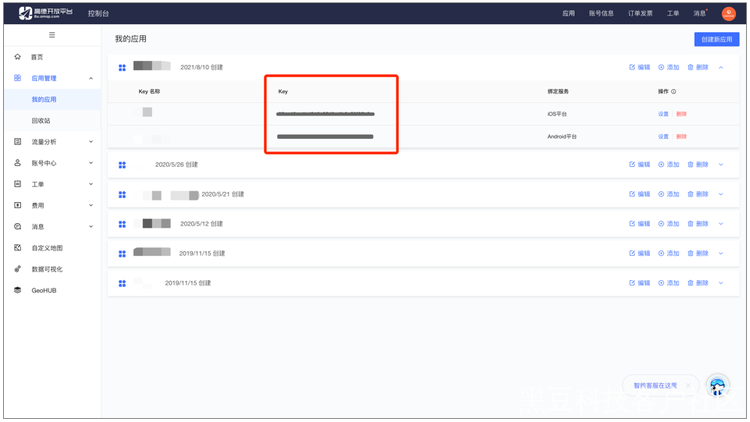Add a key to the 2021/8/10 app

(669, 67)
